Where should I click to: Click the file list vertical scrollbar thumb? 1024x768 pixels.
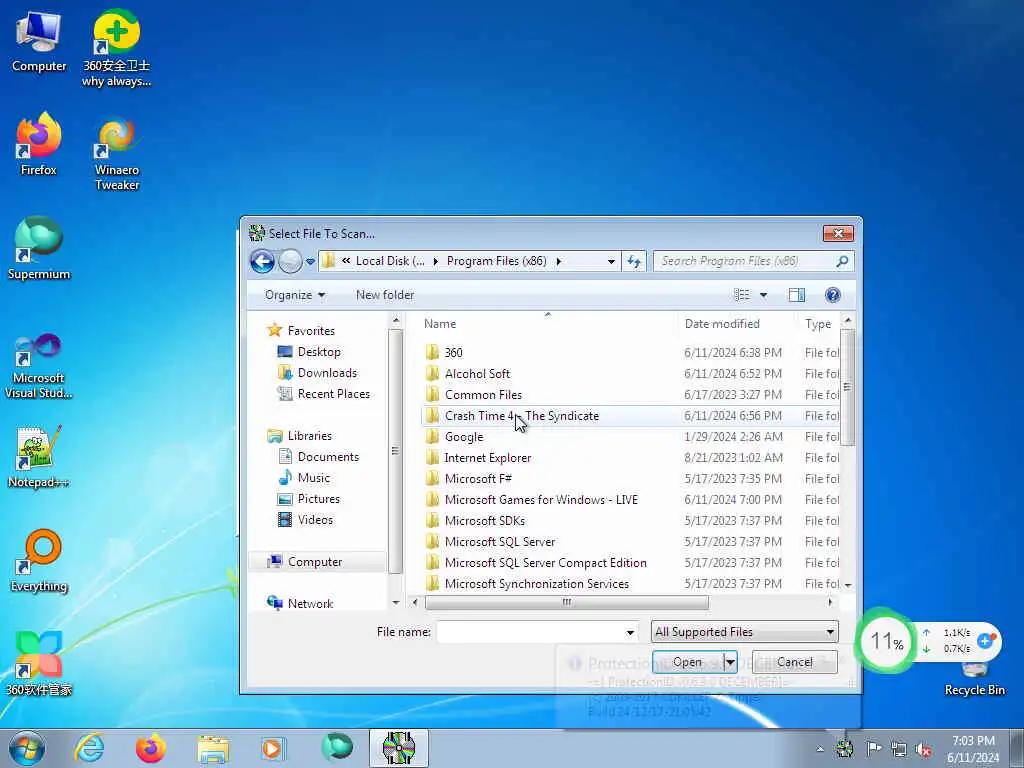tap(847, 388)
